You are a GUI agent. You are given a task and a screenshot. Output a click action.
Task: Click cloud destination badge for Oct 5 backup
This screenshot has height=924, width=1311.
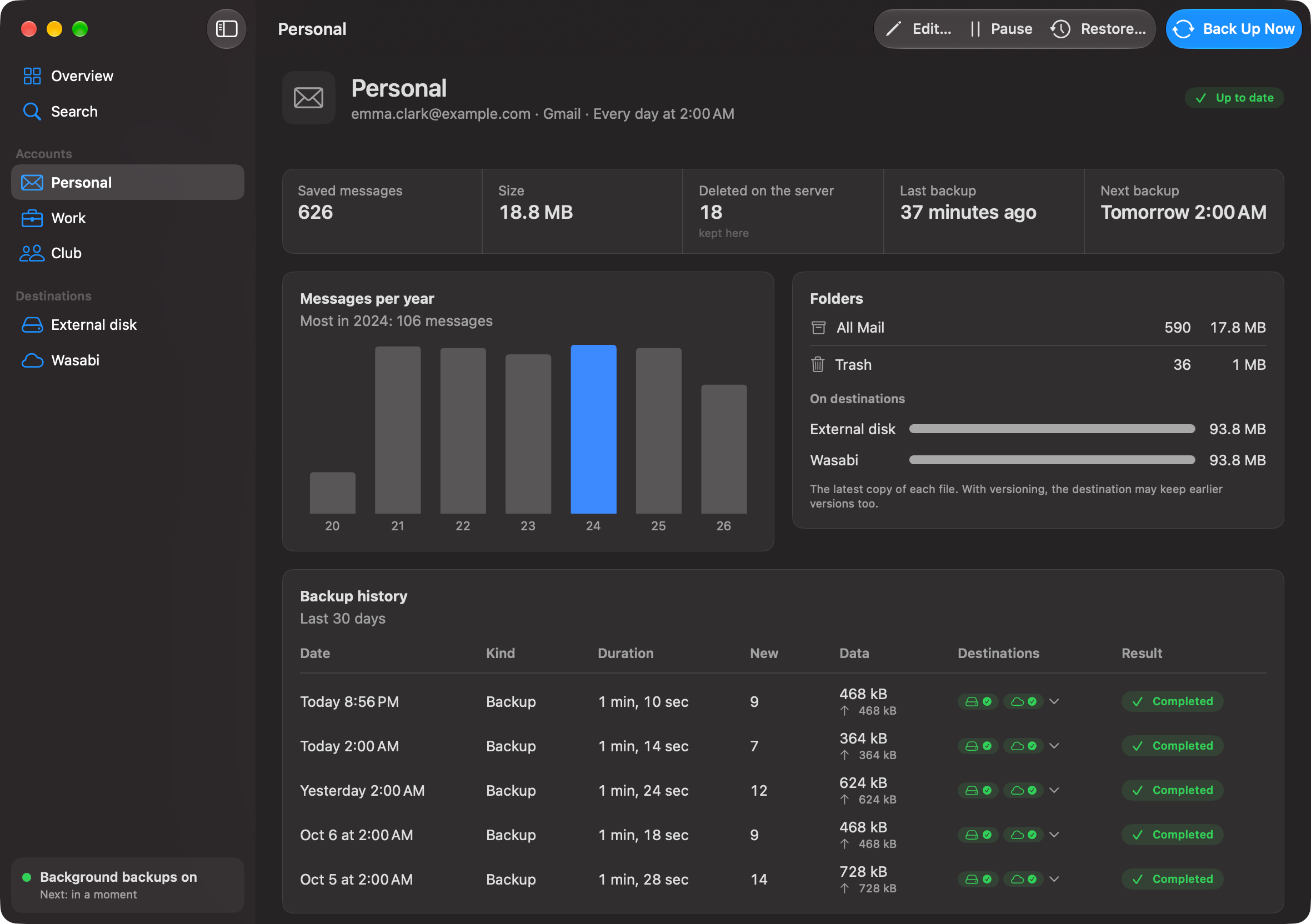pyautogui.click(x=1023, y=879)
